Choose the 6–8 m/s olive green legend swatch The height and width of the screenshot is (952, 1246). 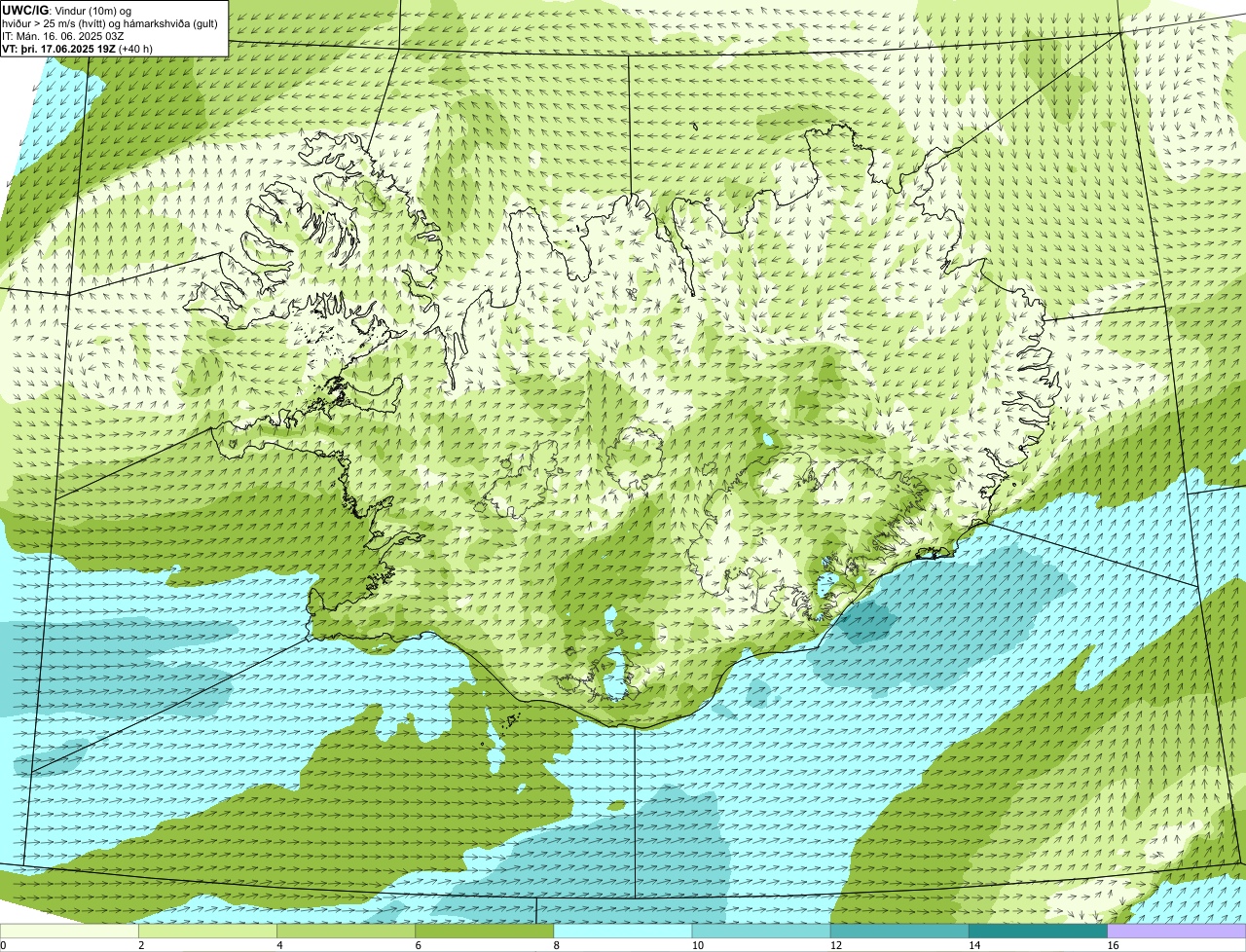click(485, 931)
